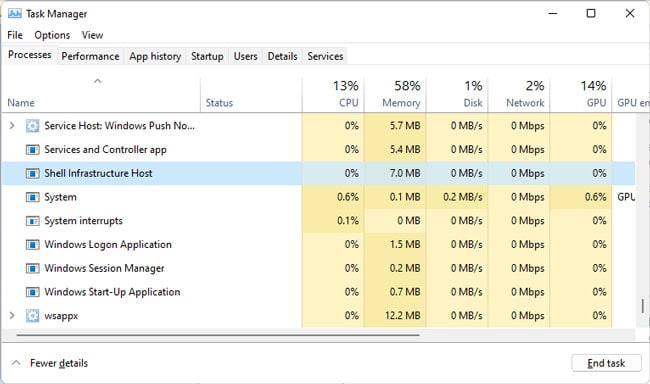Click the Windows Session Manager icon
The image size is (650, 384).
(x=32, y=268)
